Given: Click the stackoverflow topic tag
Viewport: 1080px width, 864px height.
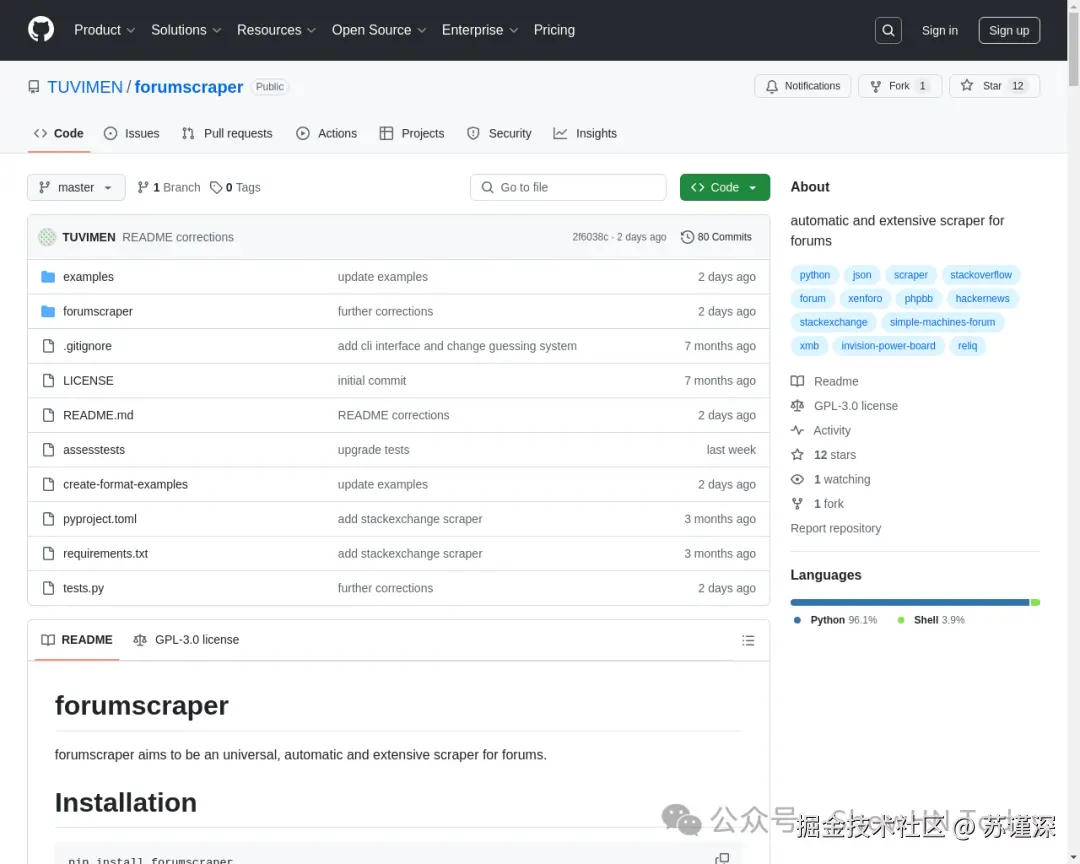Looking at the screenshot, I should pyautogui.click(x=981, y=275).
